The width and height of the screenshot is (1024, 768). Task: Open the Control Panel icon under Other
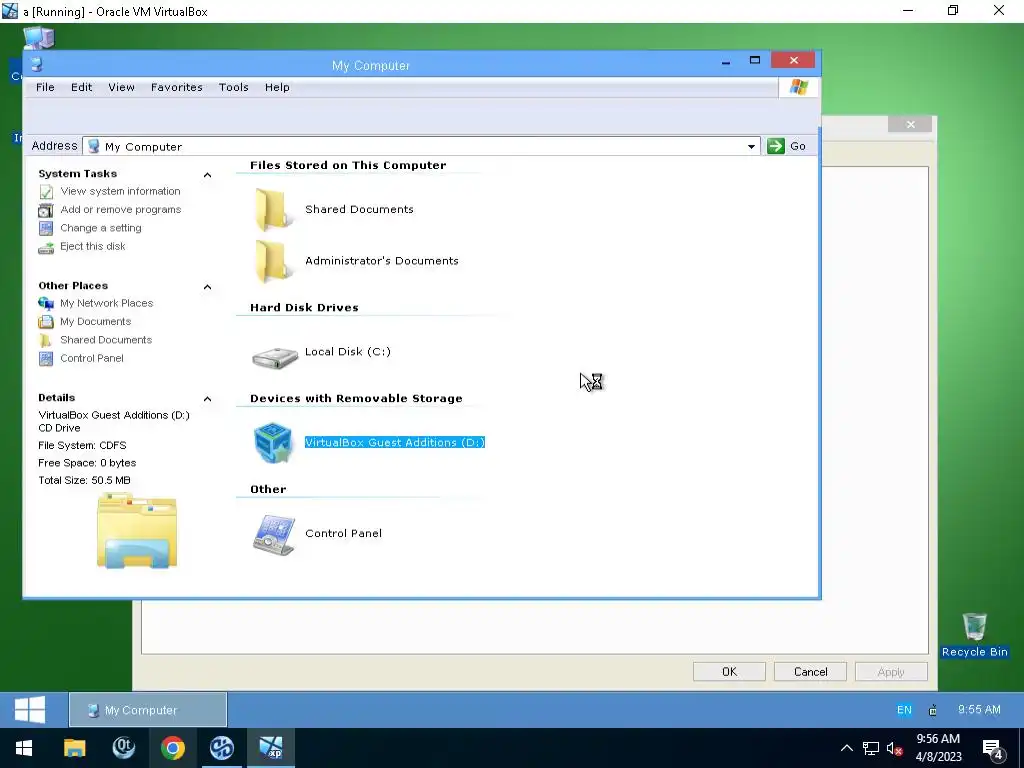point(274,534)
